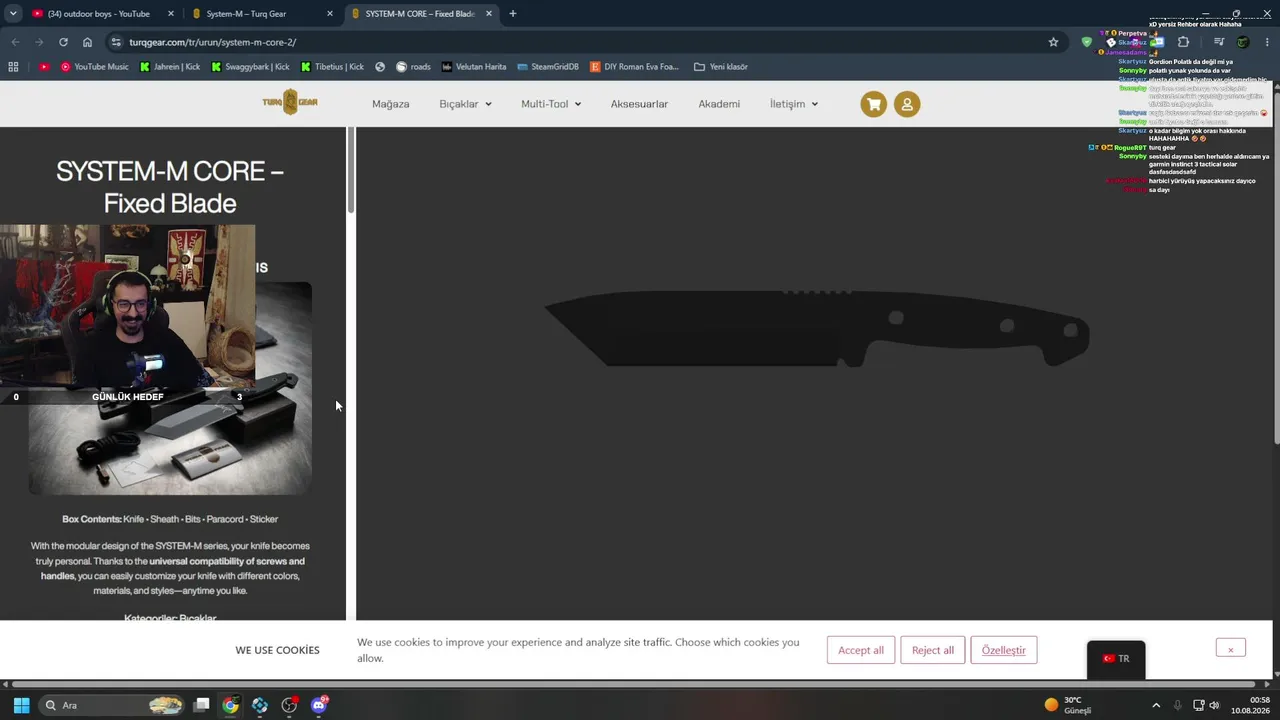The height and width of the screenshot is (720, 1280).
Task: Open the extensions puzzle icon
Action: 1183,42
